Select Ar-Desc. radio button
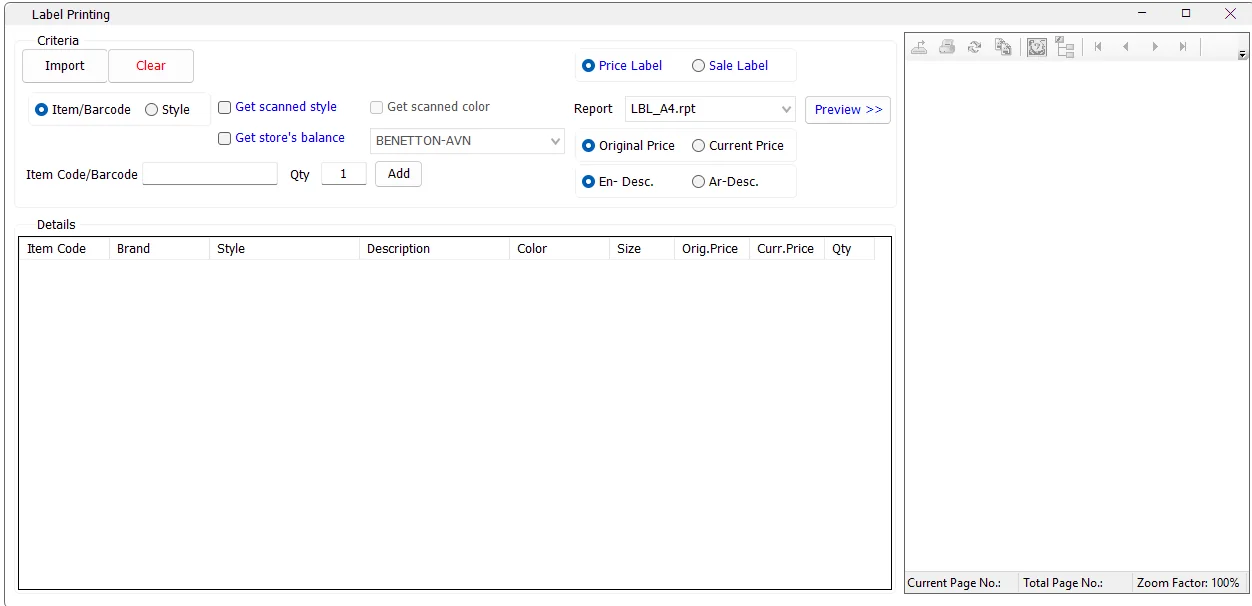1252x606 pixels. (725, 182)
